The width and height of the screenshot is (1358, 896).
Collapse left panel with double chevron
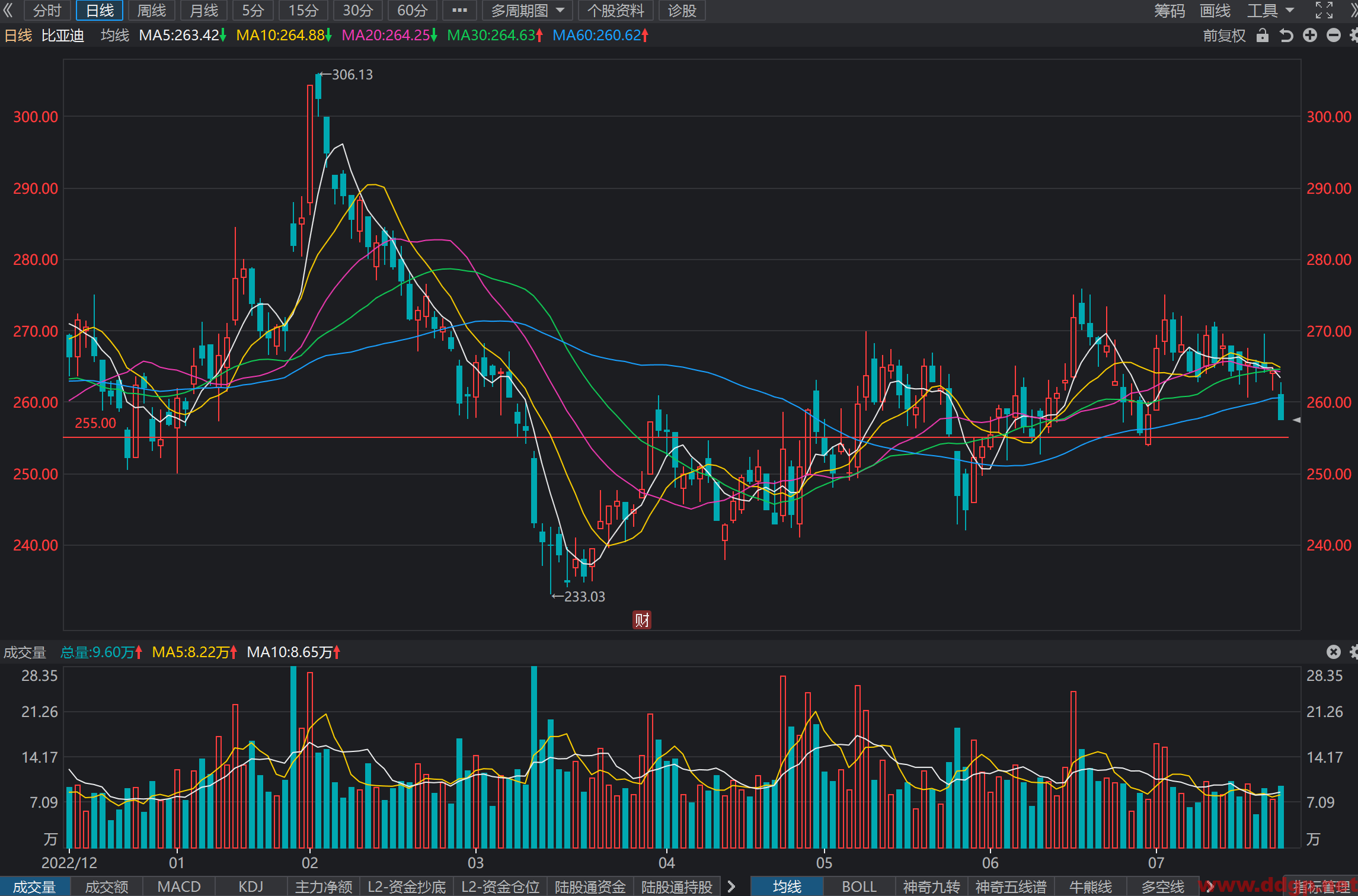click(8, 10)
